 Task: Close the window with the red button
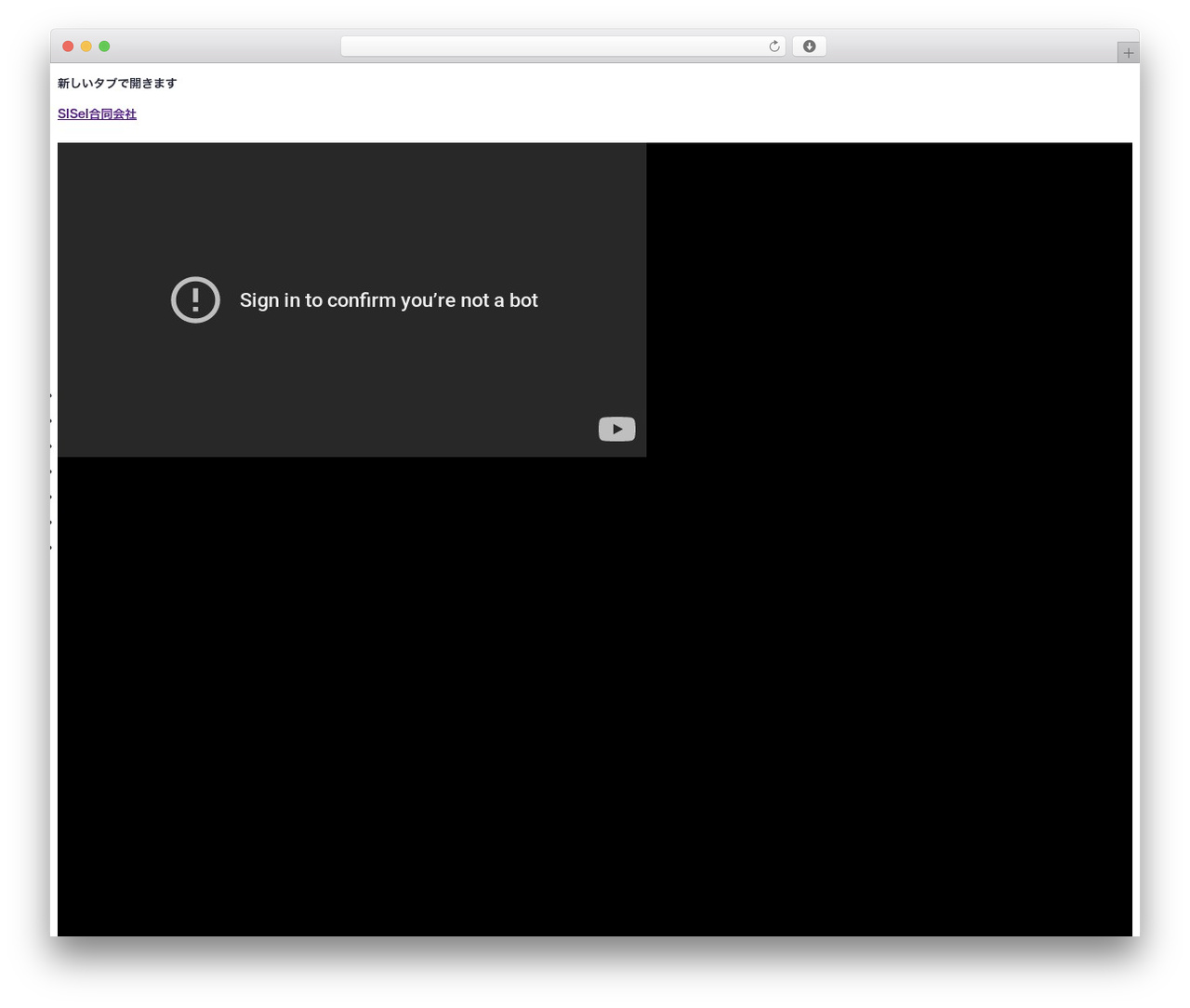click(68, 46)
